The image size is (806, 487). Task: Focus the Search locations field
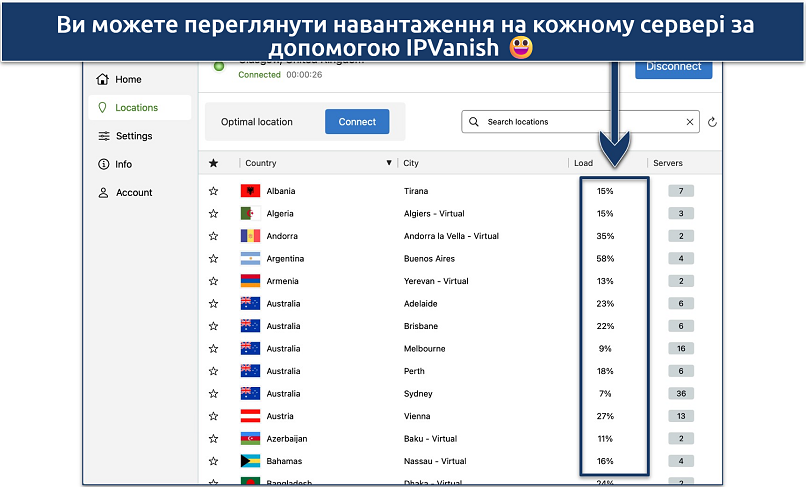[x=580, y=122]
